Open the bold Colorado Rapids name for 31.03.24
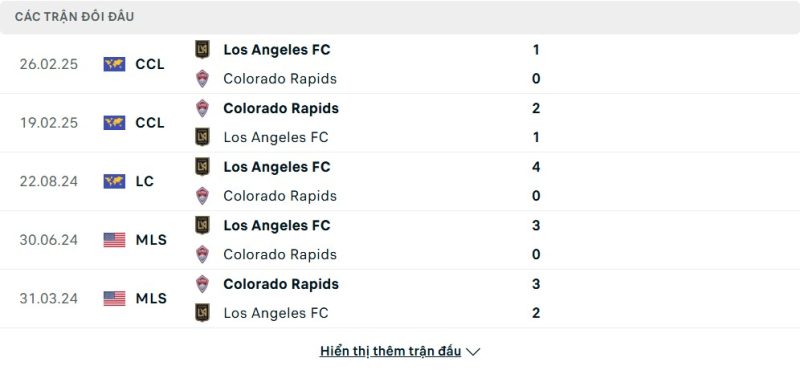 (x=281, y=284)
